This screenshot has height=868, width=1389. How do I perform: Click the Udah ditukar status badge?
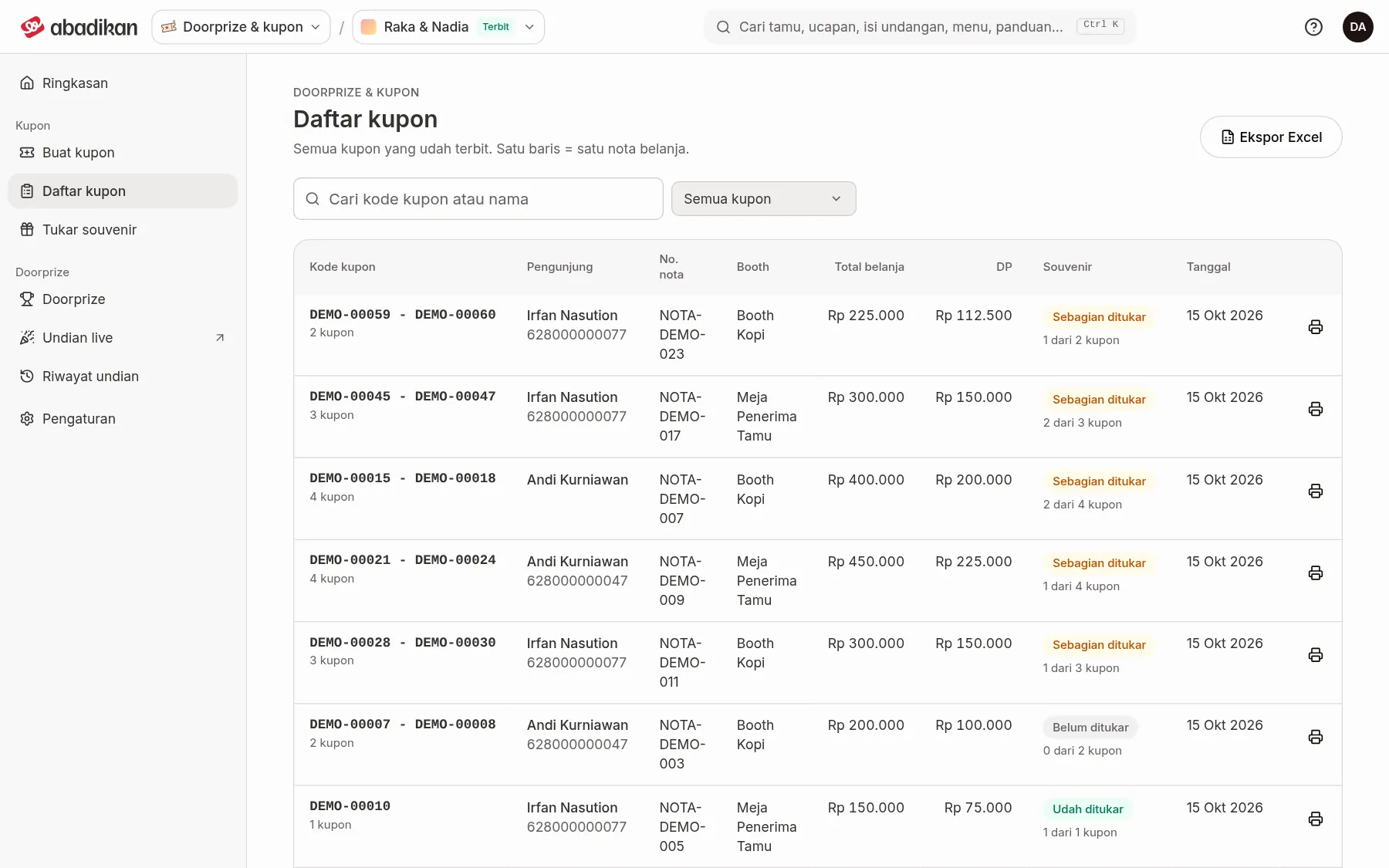click(1087, 809)
